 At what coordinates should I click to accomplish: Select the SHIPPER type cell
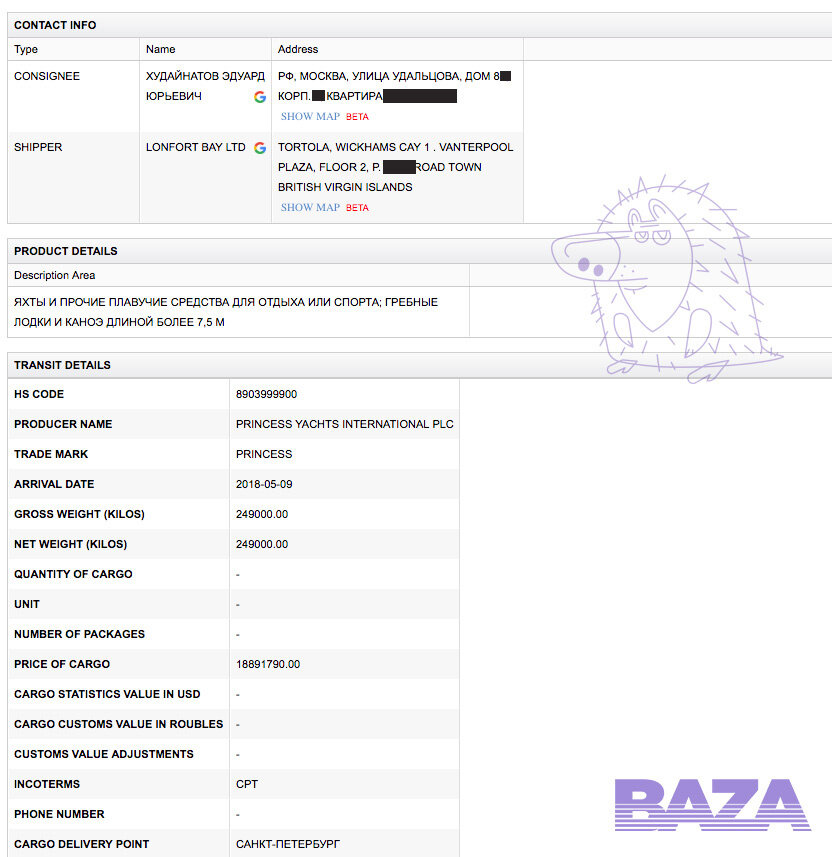pos(38,147)
